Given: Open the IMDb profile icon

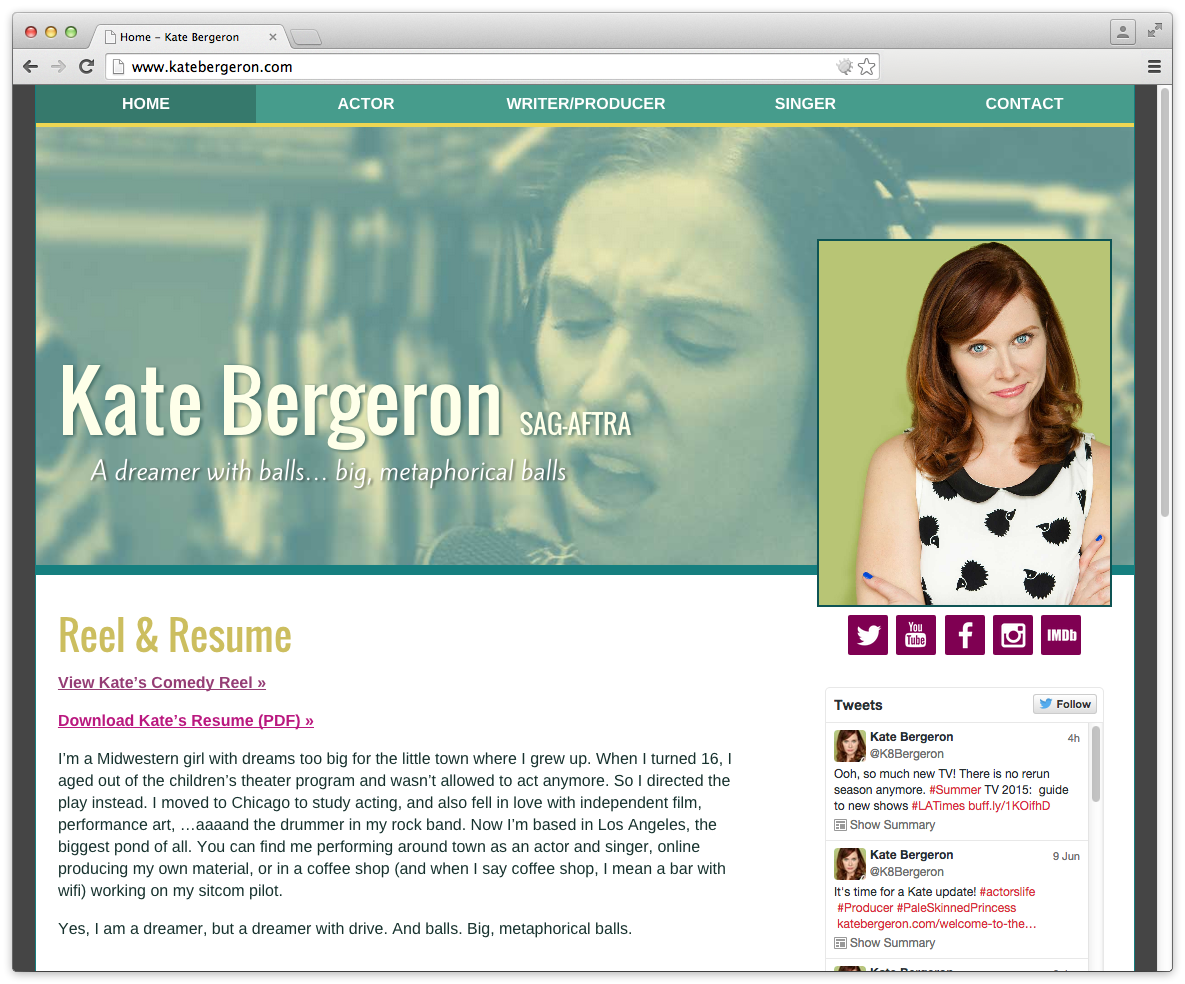Looking at the screenshot, I should click(x=1061, y=635).
